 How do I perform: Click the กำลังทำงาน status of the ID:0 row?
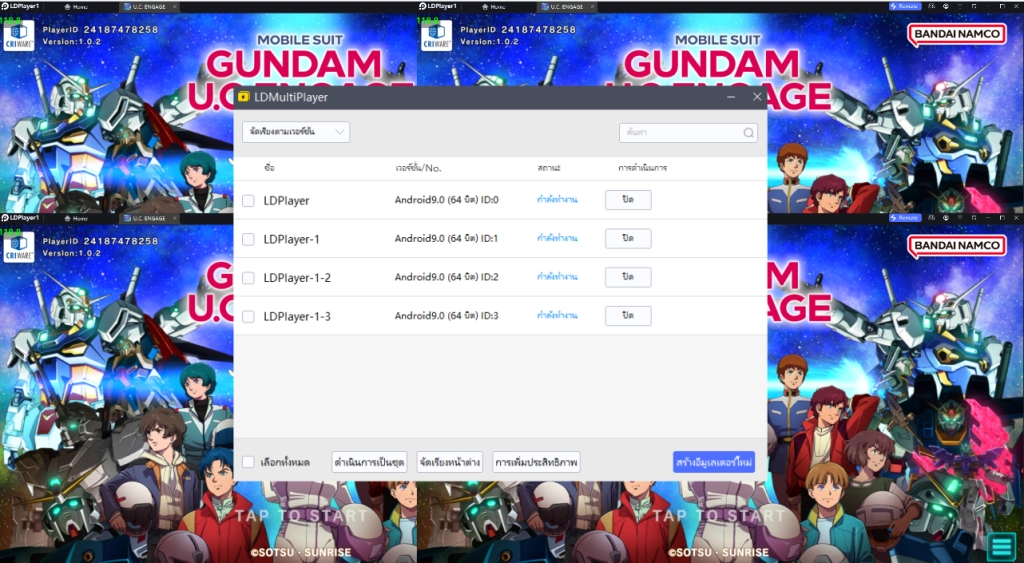pos(557,200)
